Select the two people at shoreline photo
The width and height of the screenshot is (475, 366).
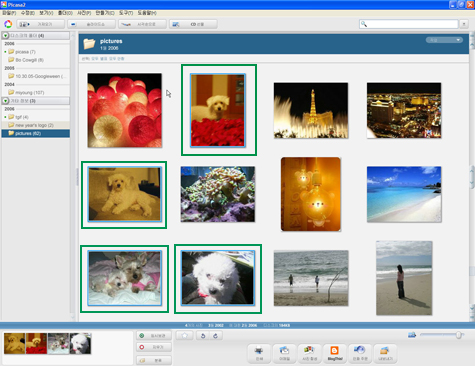[311, 278]
